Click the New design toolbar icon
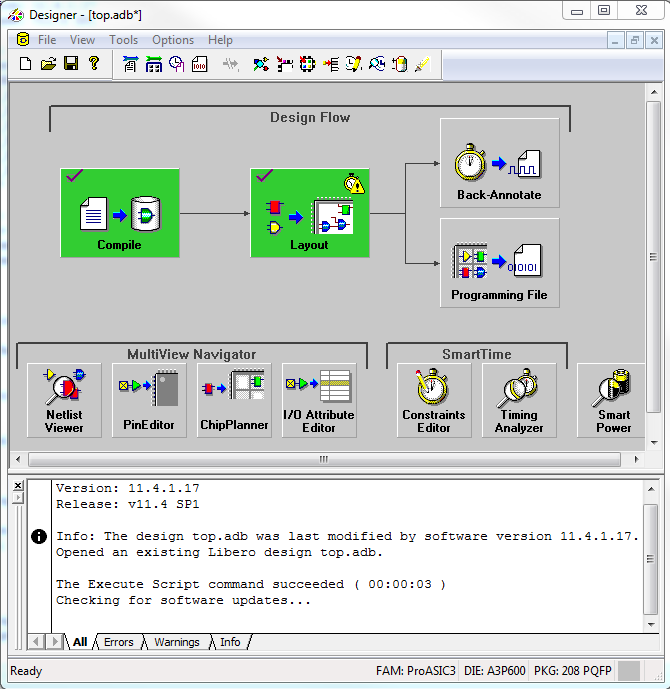The image size is (670, 689). tap(25, 64)
